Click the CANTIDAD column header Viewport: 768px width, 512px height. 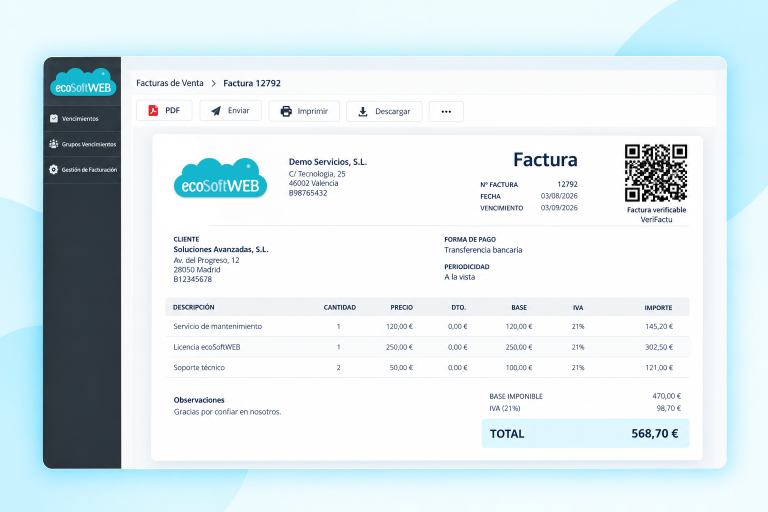pos(339,308)
